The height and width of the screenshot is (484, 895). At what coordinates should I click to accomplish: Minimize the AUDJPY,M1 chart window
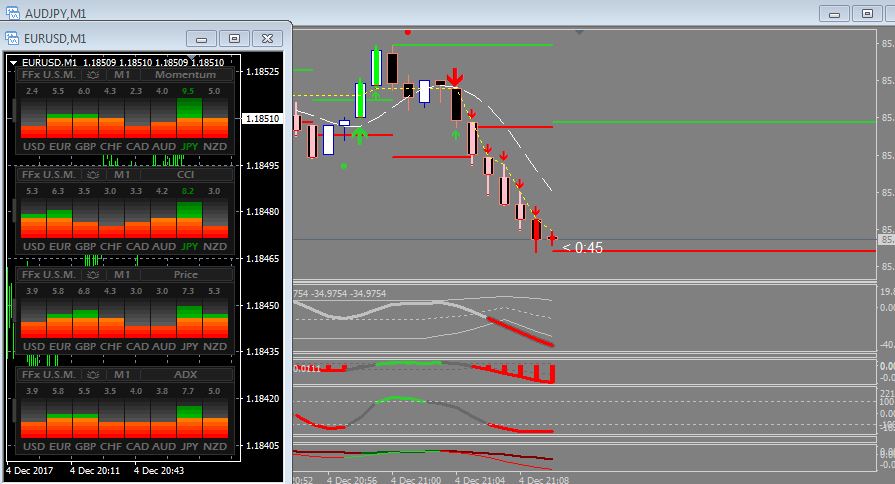point(834,14)
